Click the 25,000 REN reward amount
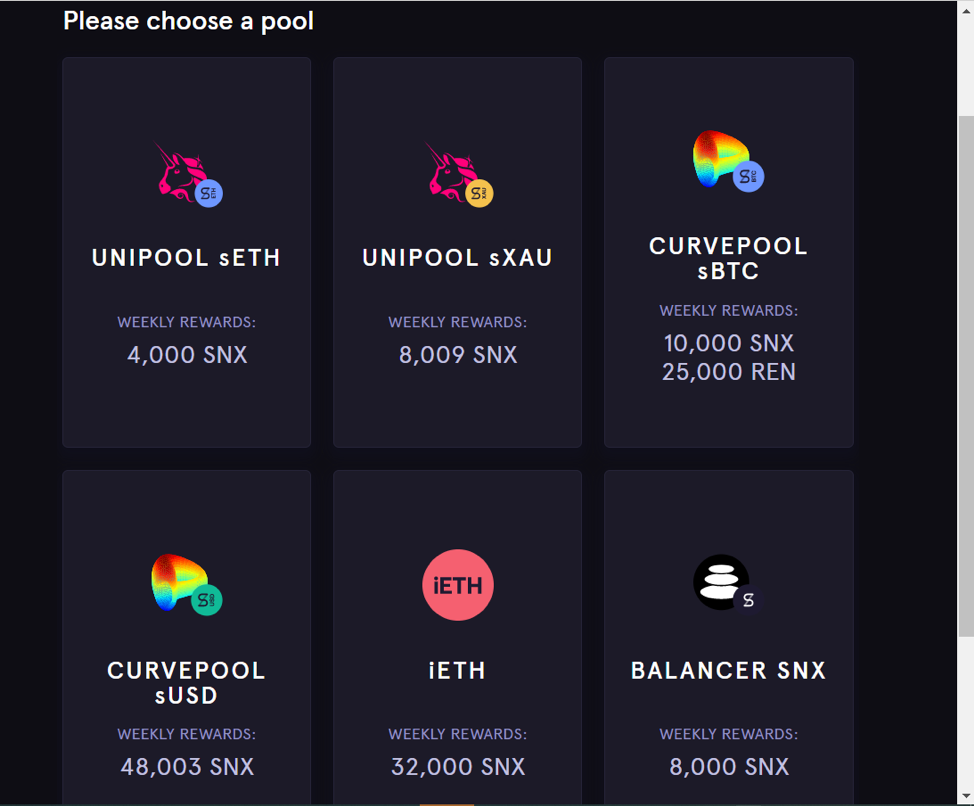This screenshot has width=974, height=806. 729,372
